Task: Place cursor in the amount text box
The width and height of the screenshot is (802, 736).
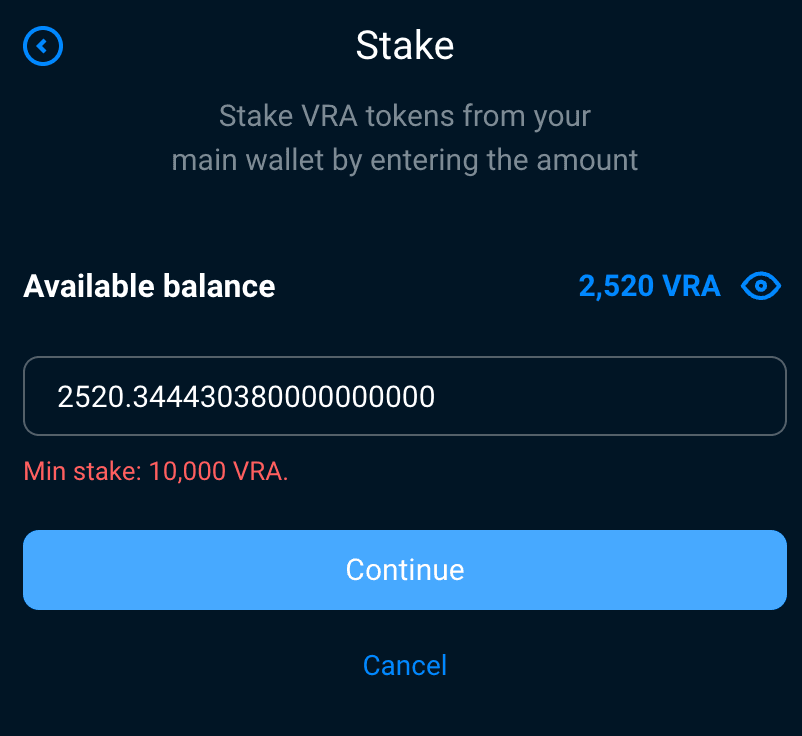Action: click(405, 396)
